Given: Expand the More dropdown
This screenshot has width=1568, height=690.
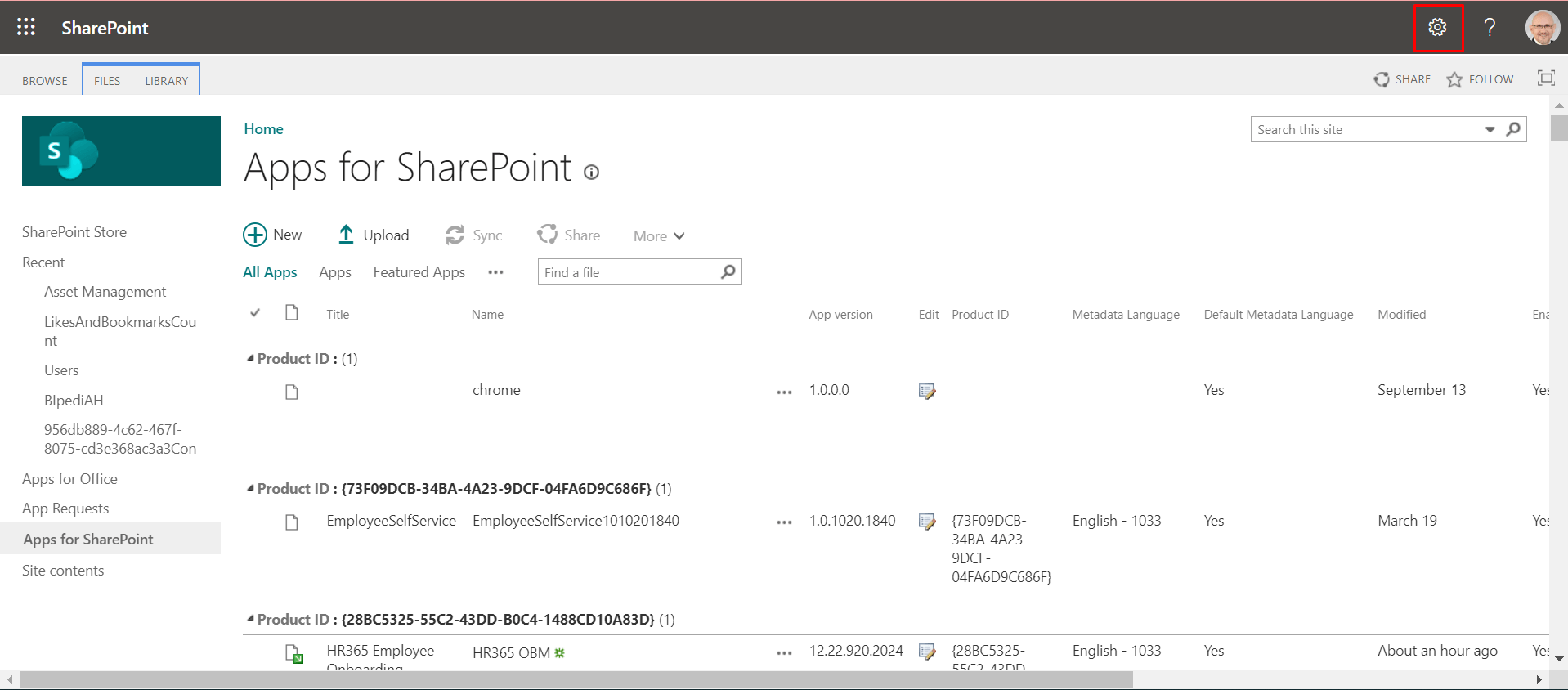Looking at the screenshot, I should pos(659,236).
